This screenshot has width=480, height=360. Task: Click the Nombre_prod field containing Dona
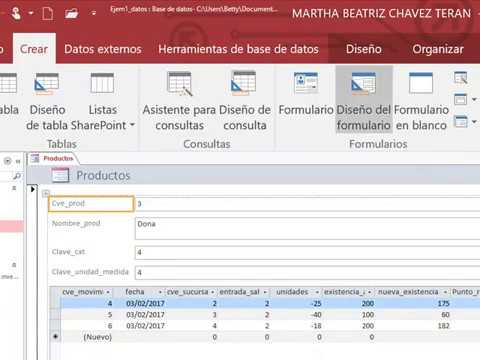coord(307,228)
